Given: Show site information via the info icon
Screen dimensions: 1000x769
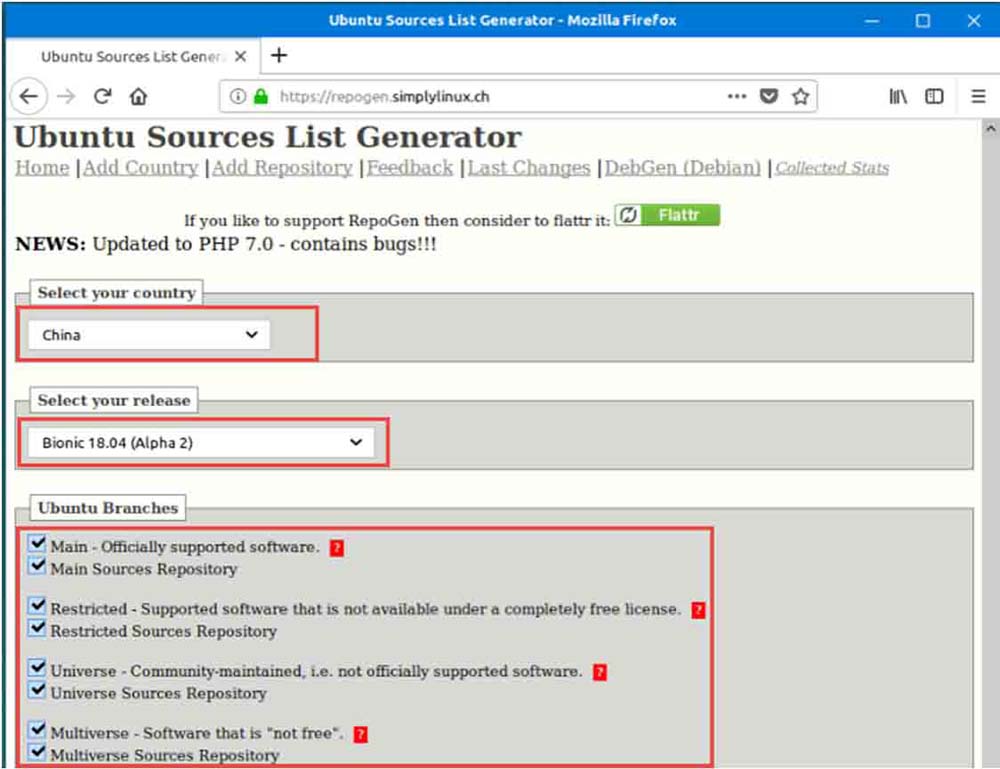Looking at the screenshot, I should pyautogui.click(x=237, y=96).
